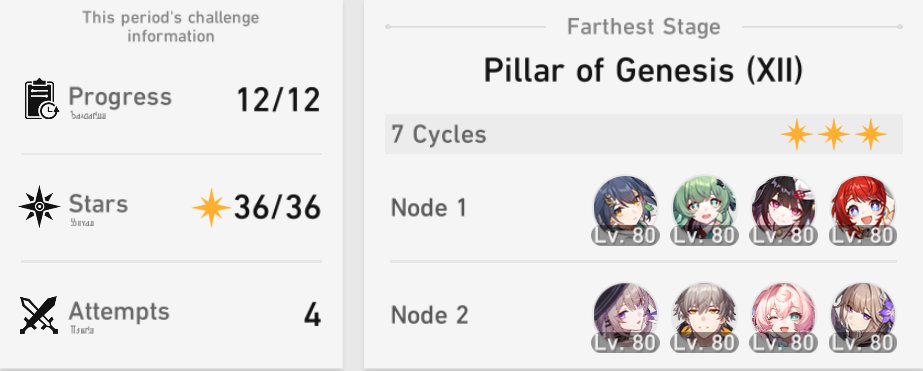
Task: Select the hooded purple-eyed character in Node 2
Action: pos(625,317)
